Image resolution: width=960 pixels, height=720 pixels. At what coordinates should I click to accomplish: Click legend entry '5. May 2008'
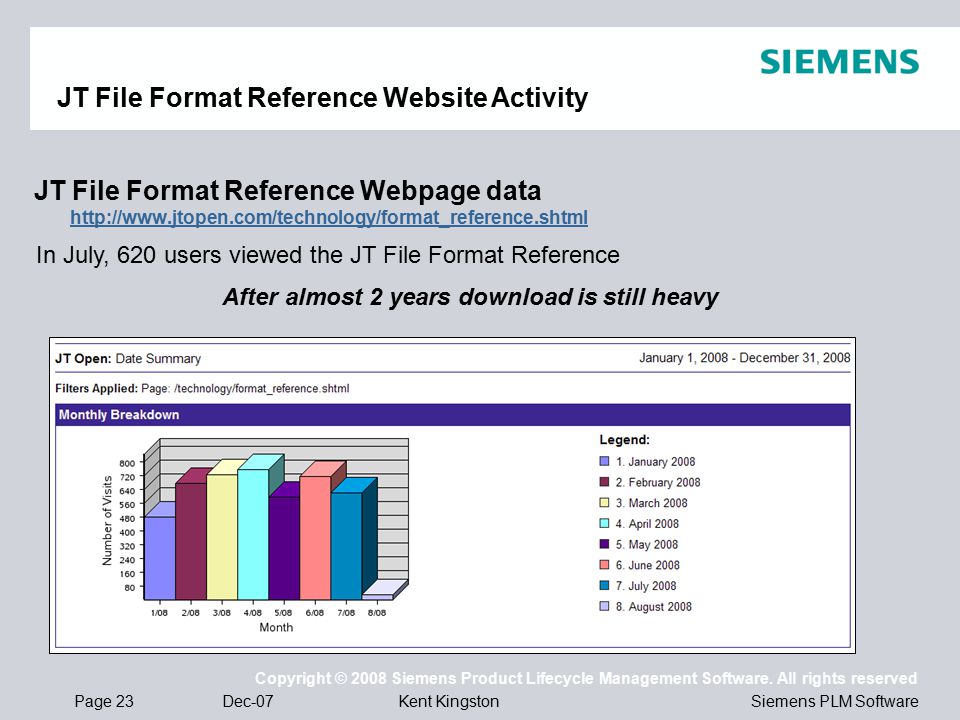647,545
